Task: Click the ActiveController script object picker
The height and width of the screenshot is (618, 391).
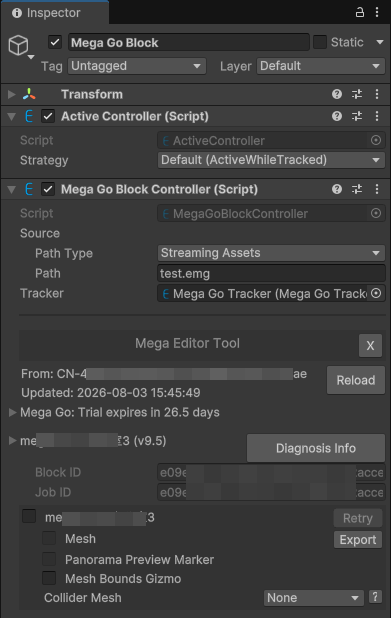Action: pos(376,140)
